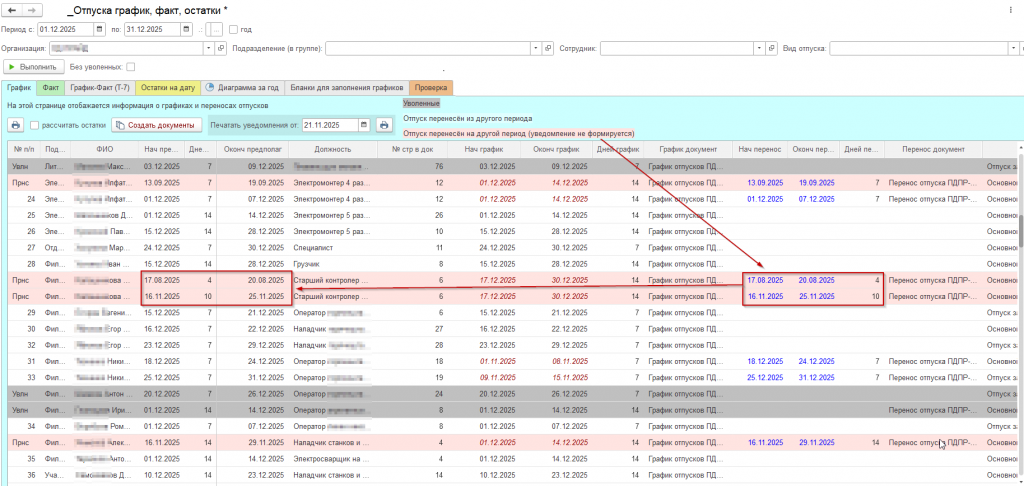Click the forward navigation arrow
1024x486 pixels.
pos(33,9)
